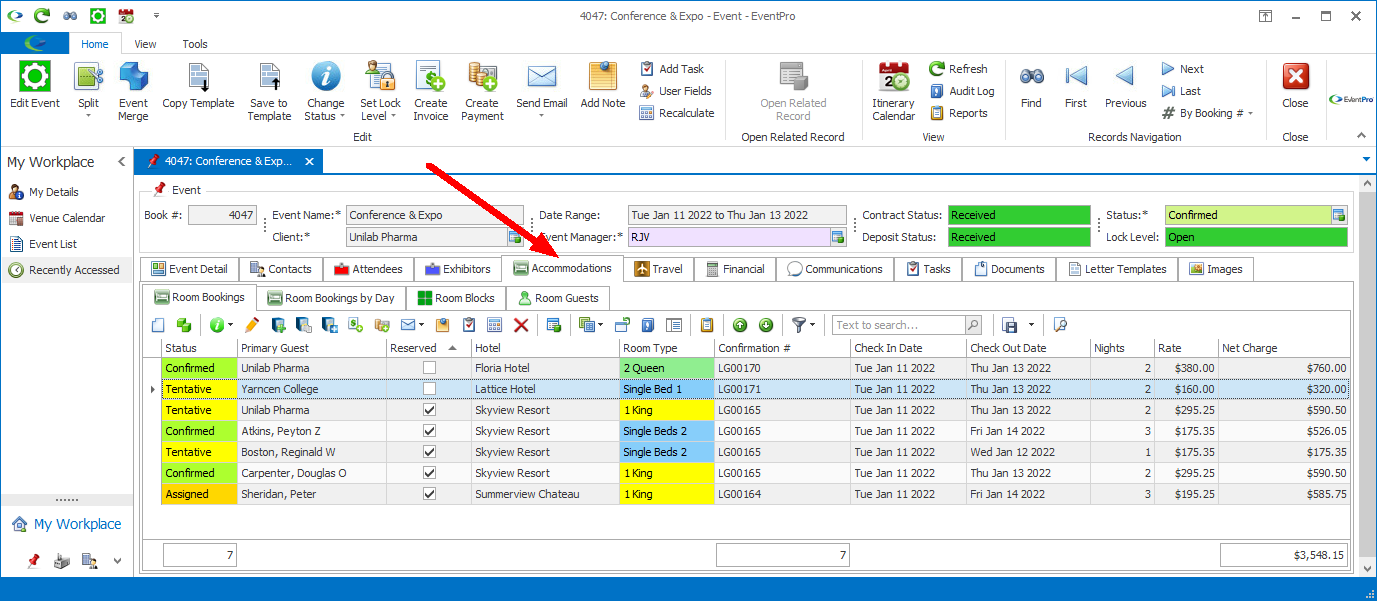The height and width of the screenshot is (601, 1377).
Task: Open the Status field dropdown button
Action: (x=1339, y=215)
